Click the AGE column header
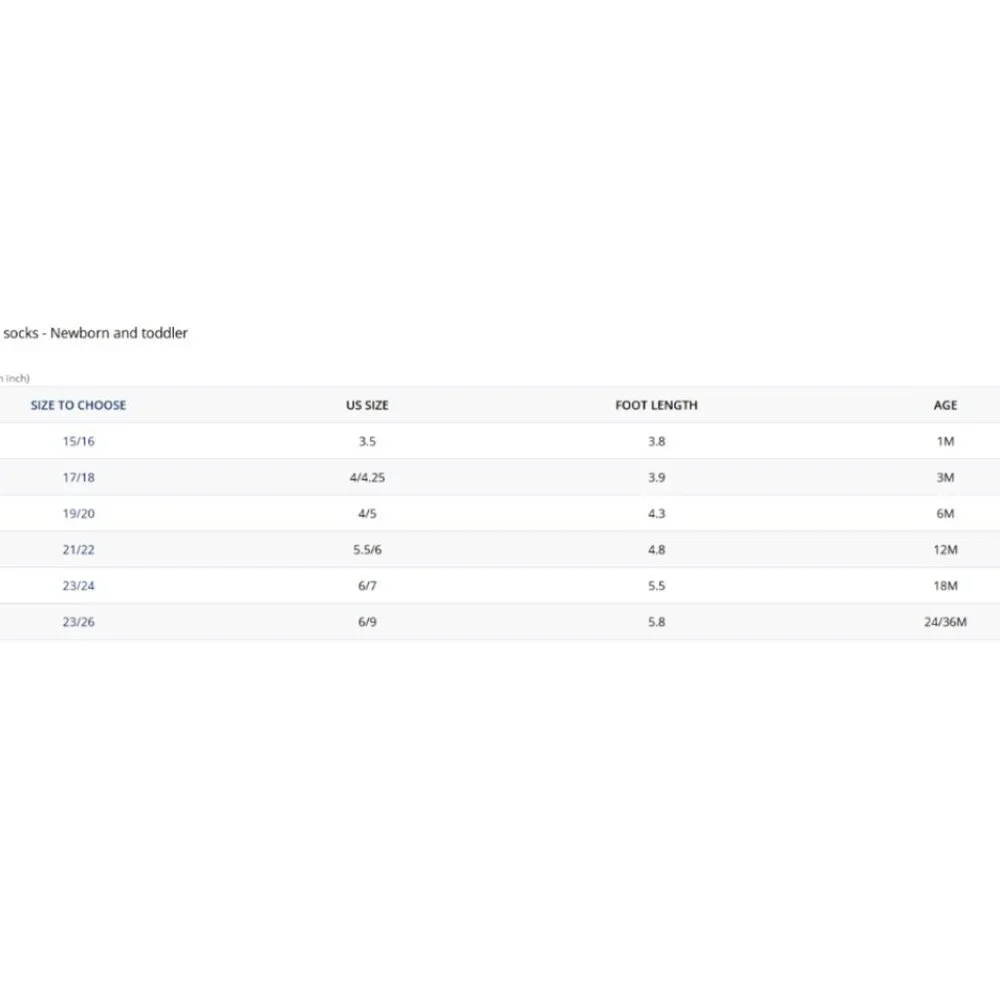 pos(945,405)
